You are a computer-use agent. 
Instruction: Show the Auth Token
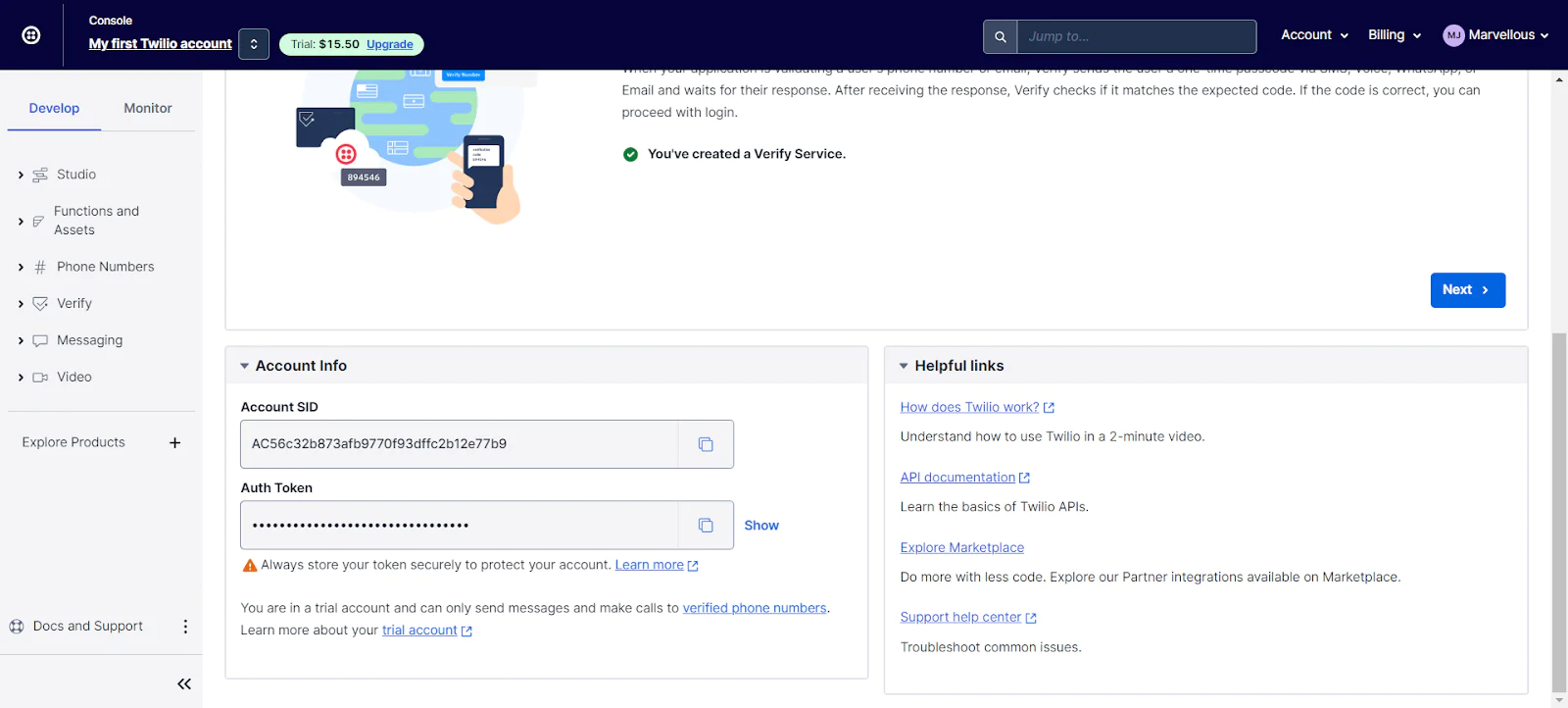[761, 526]
